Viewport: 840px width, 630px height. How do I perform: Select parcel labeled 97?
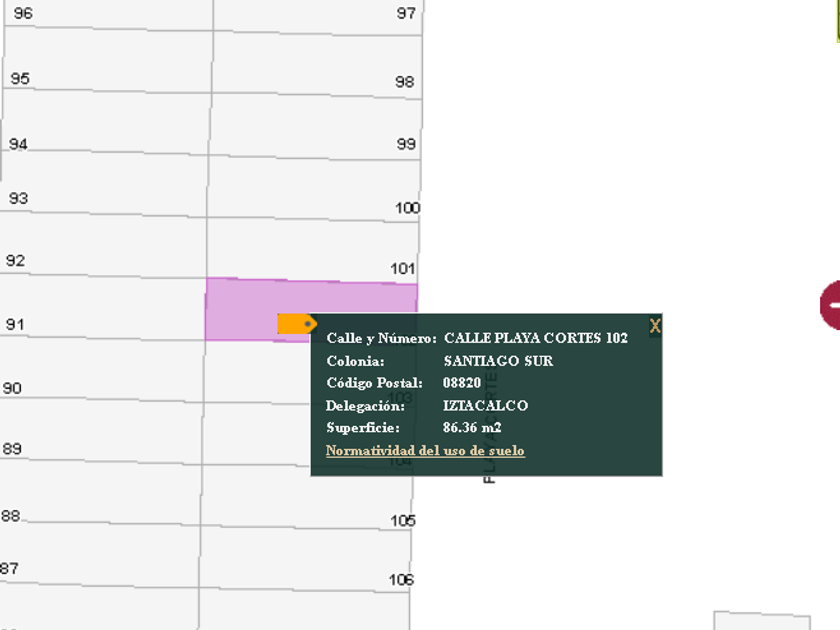pos(318,16)
